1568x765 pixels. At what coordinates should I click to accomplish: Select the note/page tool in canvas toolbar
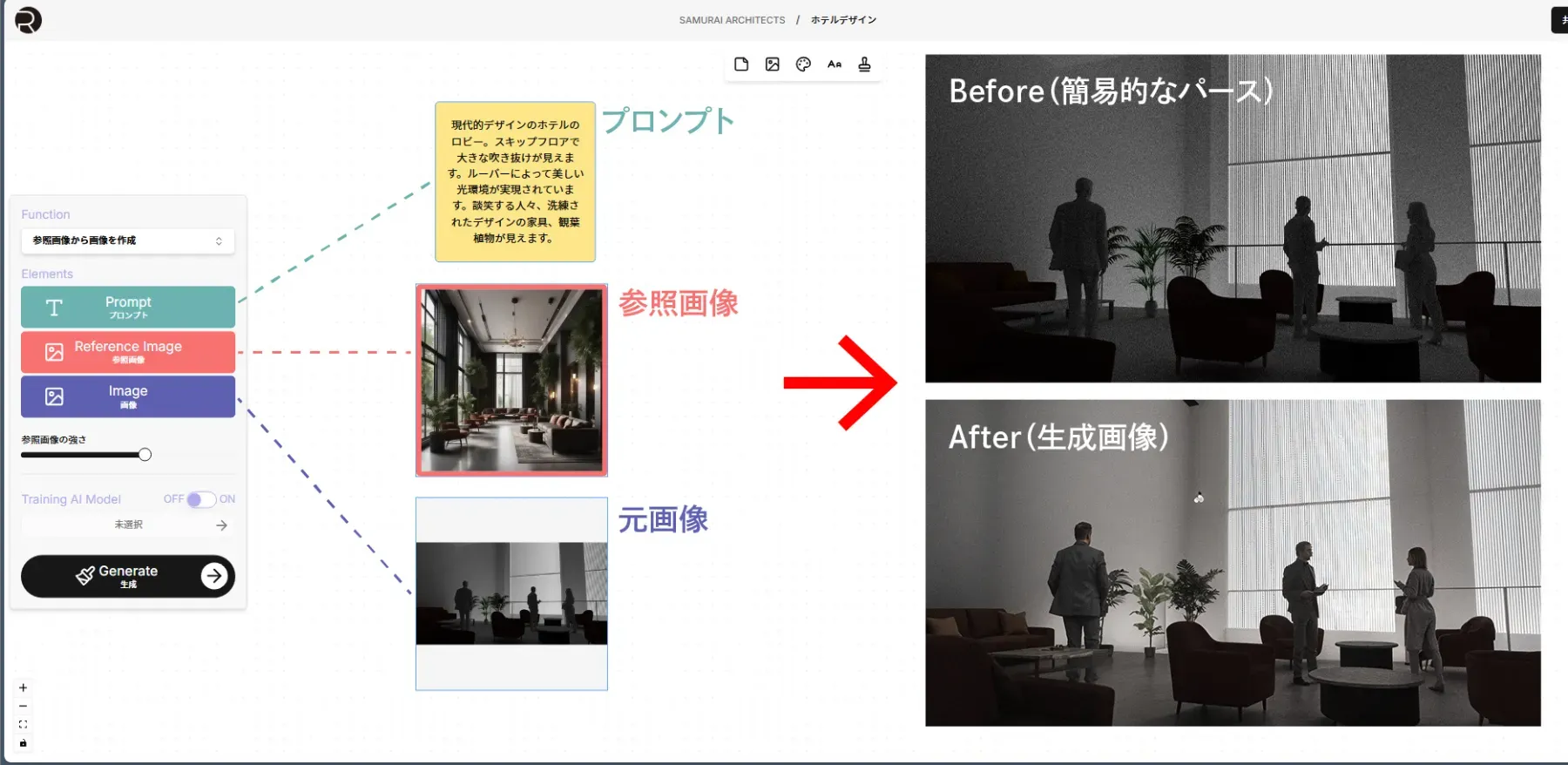(x=741, y=64)
